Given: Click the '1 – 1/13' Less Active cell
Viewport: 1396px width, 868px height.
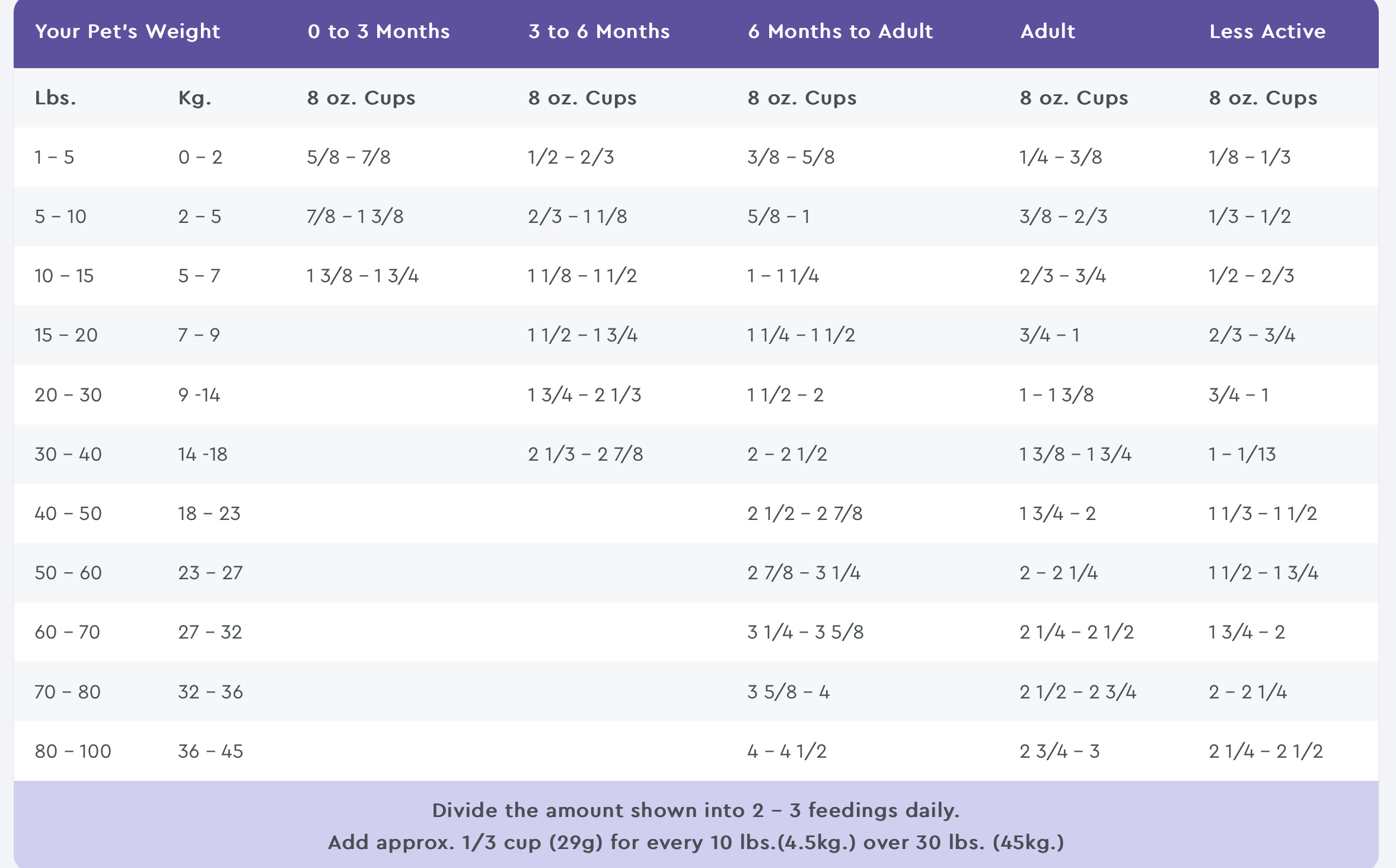Looking at the screenshot, I should (x=1242, y=454).
